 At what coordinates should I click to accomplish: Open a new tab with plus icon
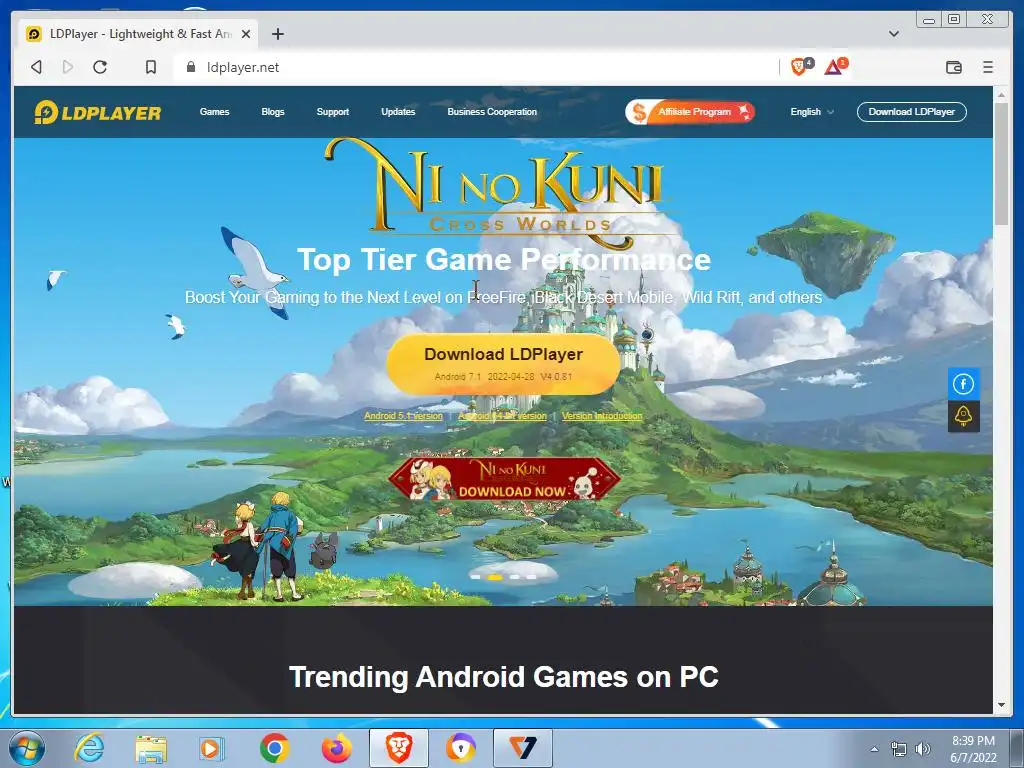(278, 34)
